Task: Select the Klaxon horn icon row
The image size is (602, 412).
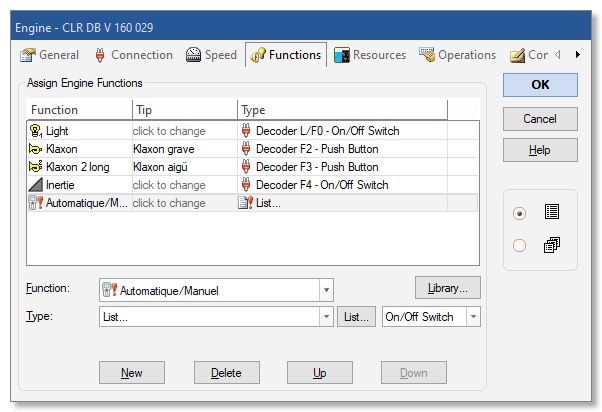Action: (x=36, y=149)
